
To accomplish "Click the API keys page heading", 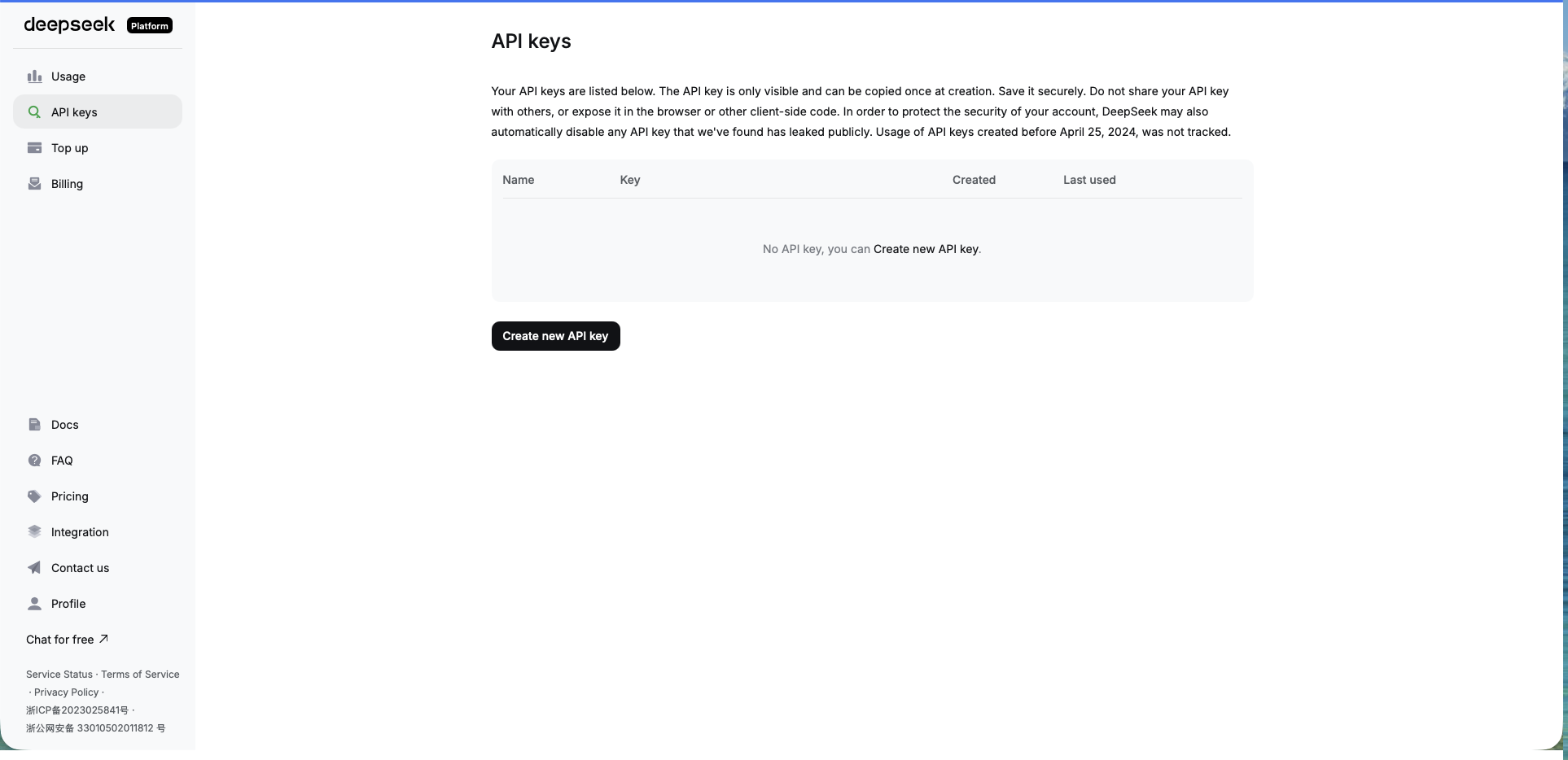I will [x=531, y=41].
